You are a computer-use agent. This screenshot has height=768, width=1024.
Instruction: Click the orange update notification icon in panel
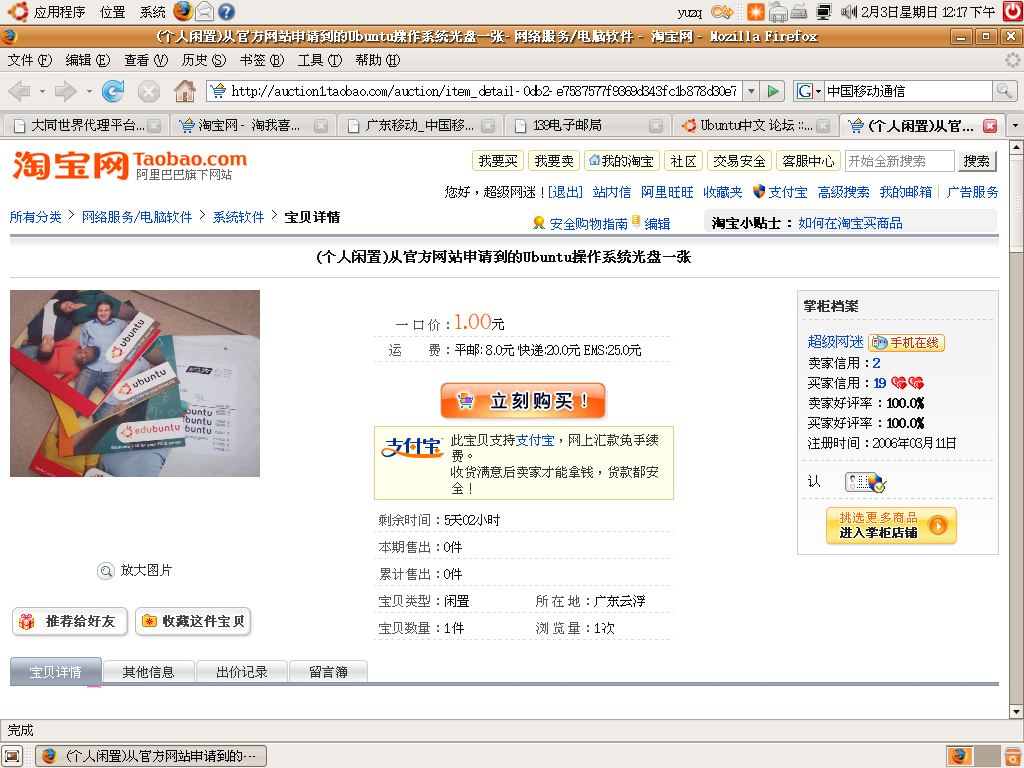[x=756, y=11]
